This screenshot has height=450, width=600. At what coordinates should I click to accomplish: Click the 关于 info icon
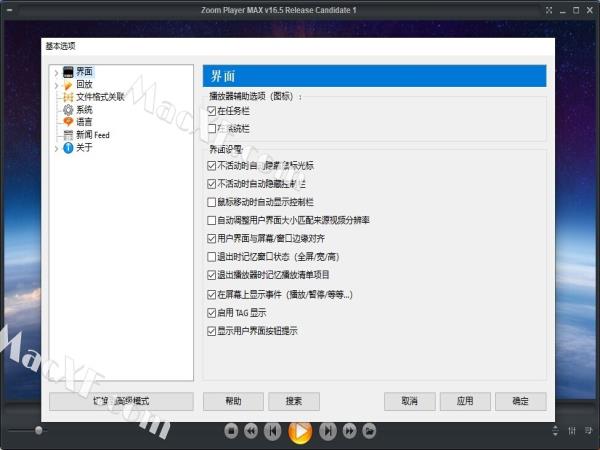[68, 148]
